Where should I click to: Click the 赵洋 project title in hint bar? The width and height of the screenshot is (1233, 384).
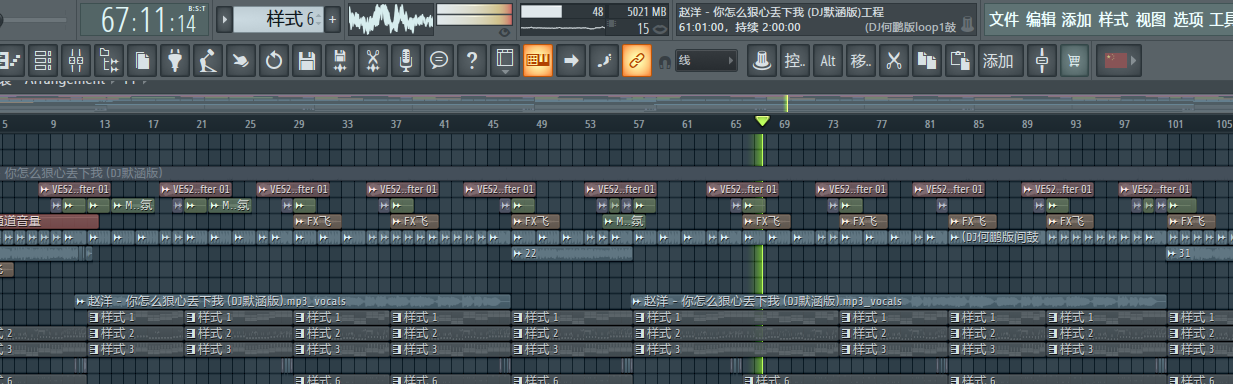pos(780,11)
